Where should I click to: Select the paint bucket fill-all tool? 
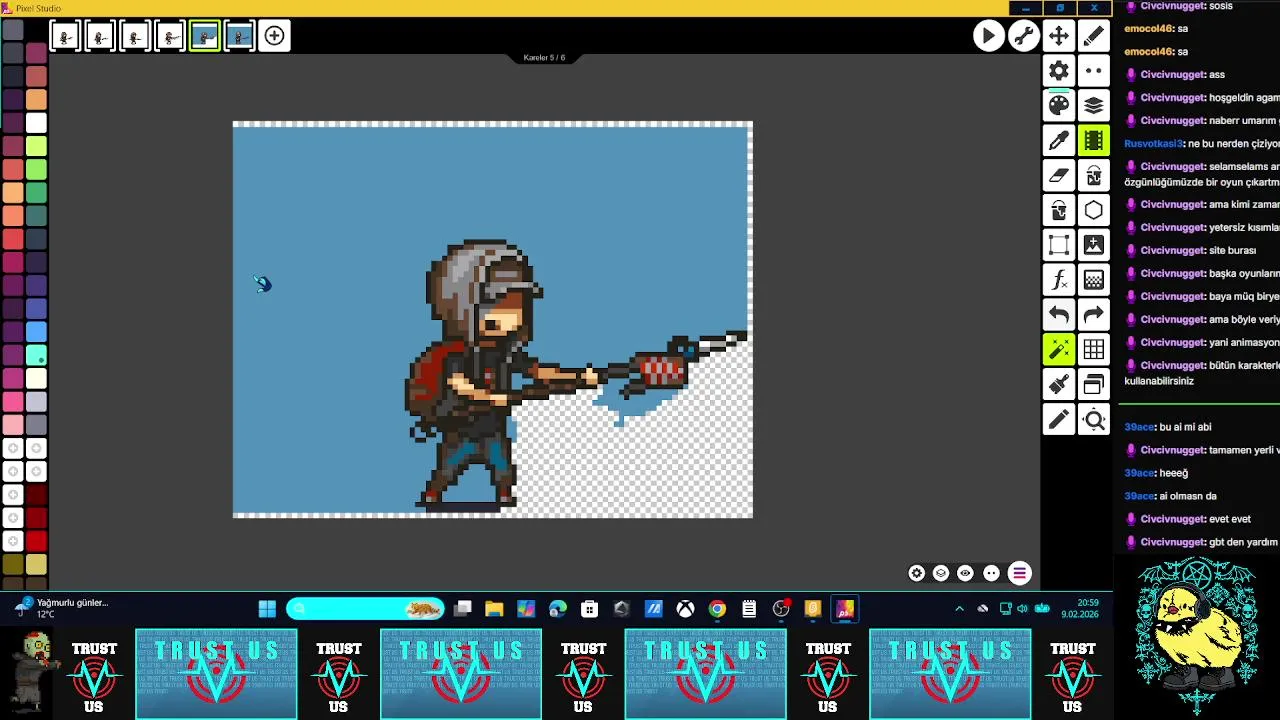[1094, 175]
